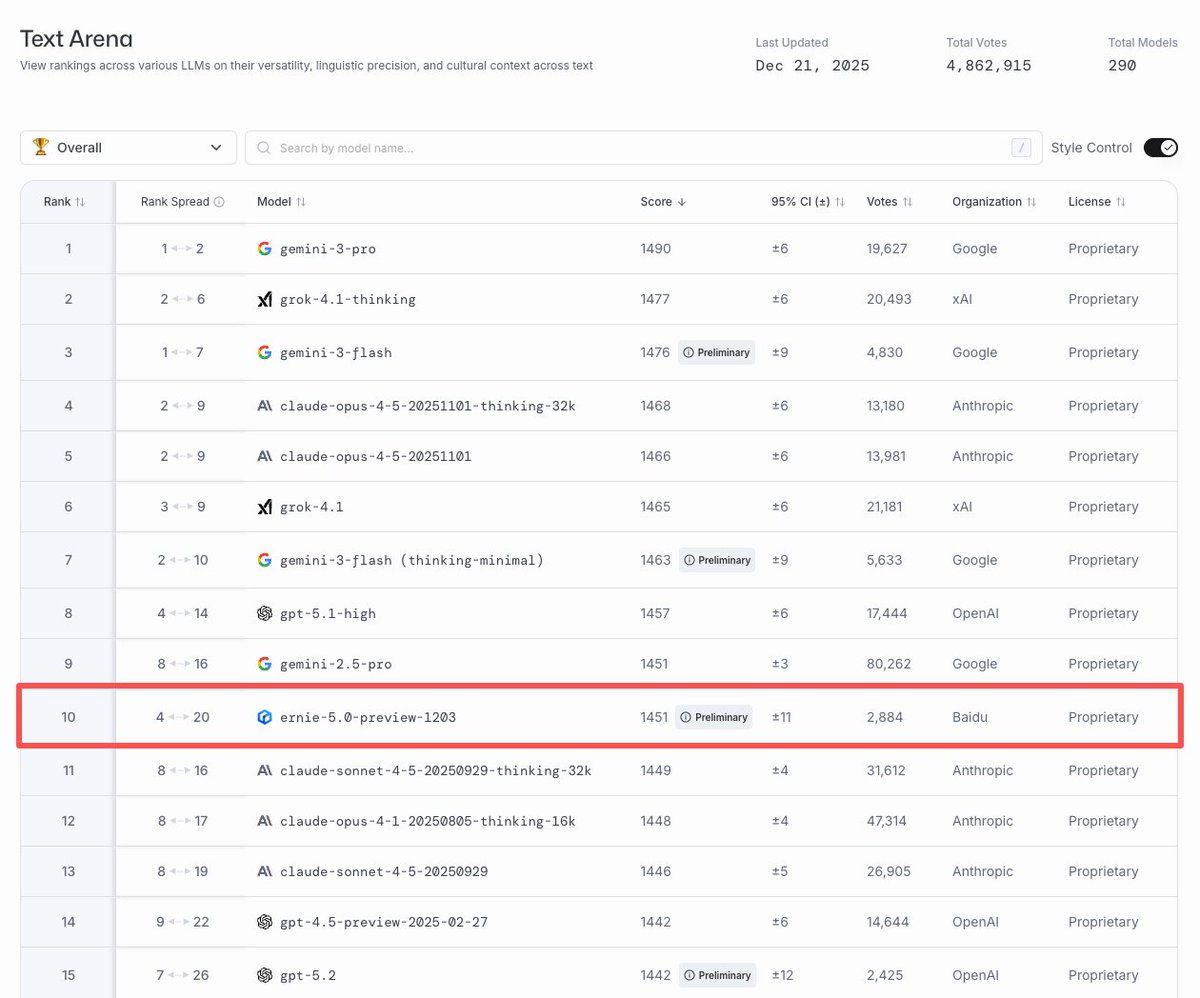Click the Total Votes 4,862,915 figure
The height and width of the screenshot is (998, 1200).
[x=989, y=66]
